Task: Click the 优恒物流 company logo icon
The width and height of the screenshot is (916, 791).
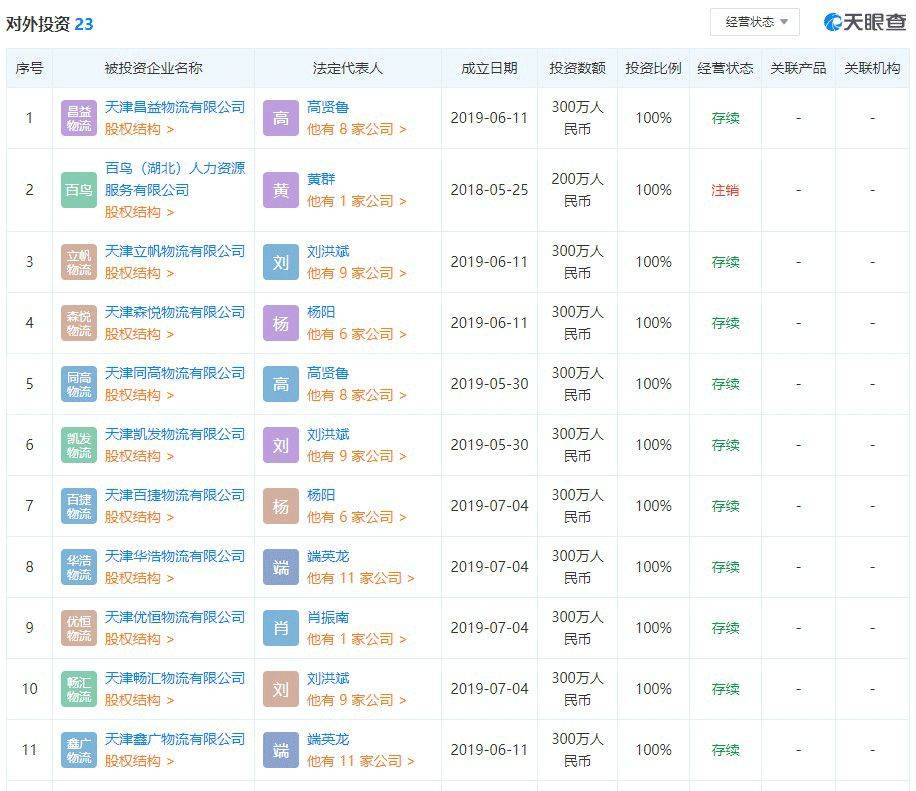Action: click(x=79, y=628)
